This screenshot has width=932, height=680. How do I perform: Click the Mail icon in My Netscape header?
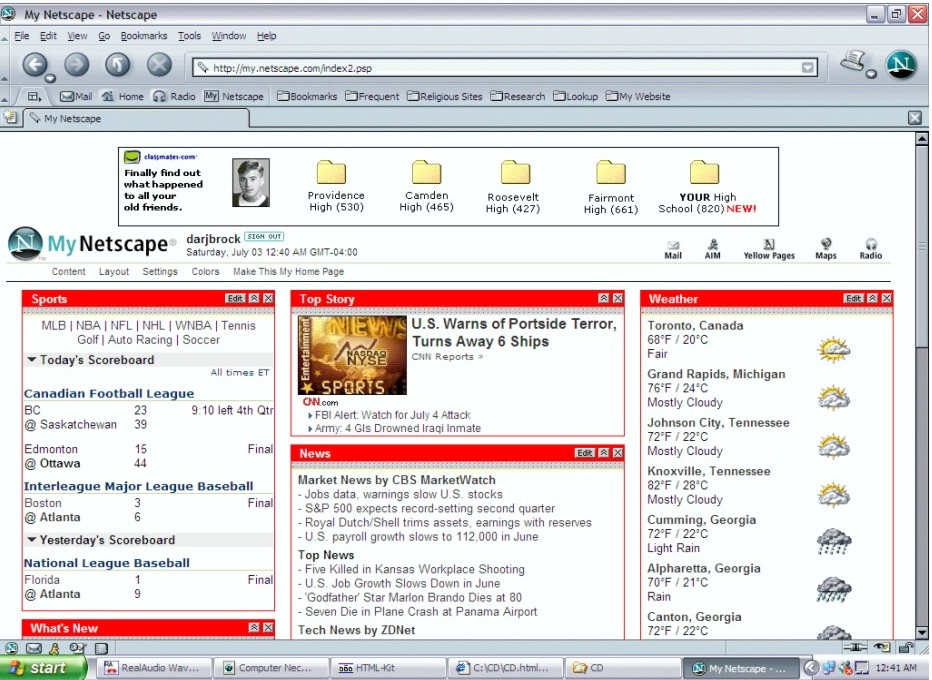(x=673, y=250)
